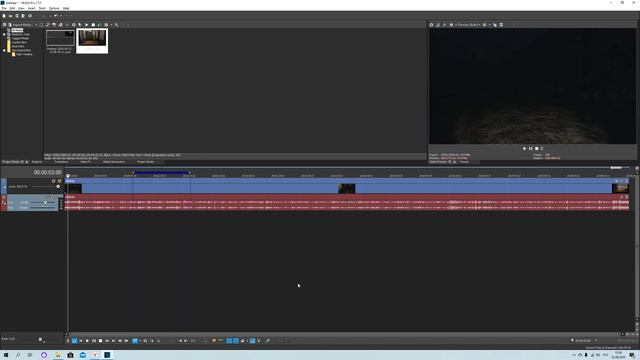640x360 pixels.
Task: Select All Media in the bin tree
Action: (17, 30)
